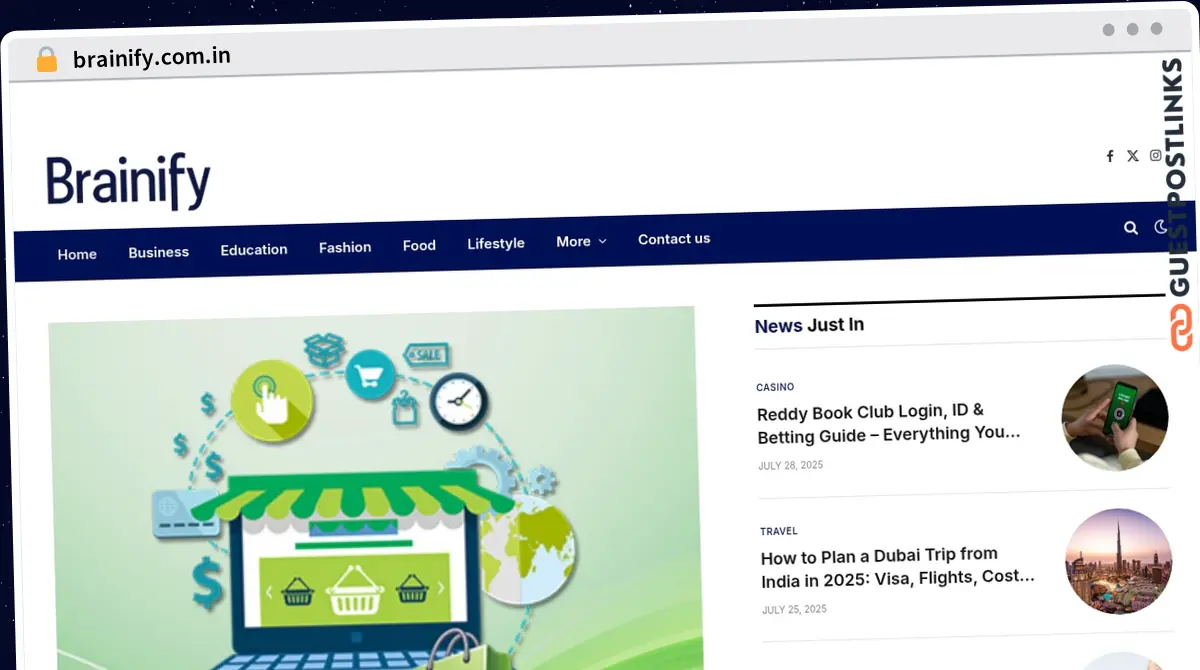Open the Dubai trip article thumbnail

click(1118, 561)
